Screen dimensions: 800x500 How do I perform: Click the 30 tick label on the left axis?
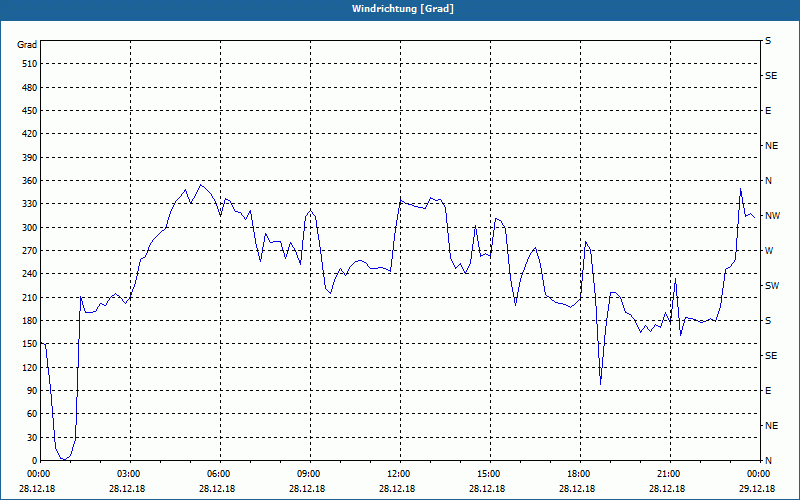(x=32, y=438)
